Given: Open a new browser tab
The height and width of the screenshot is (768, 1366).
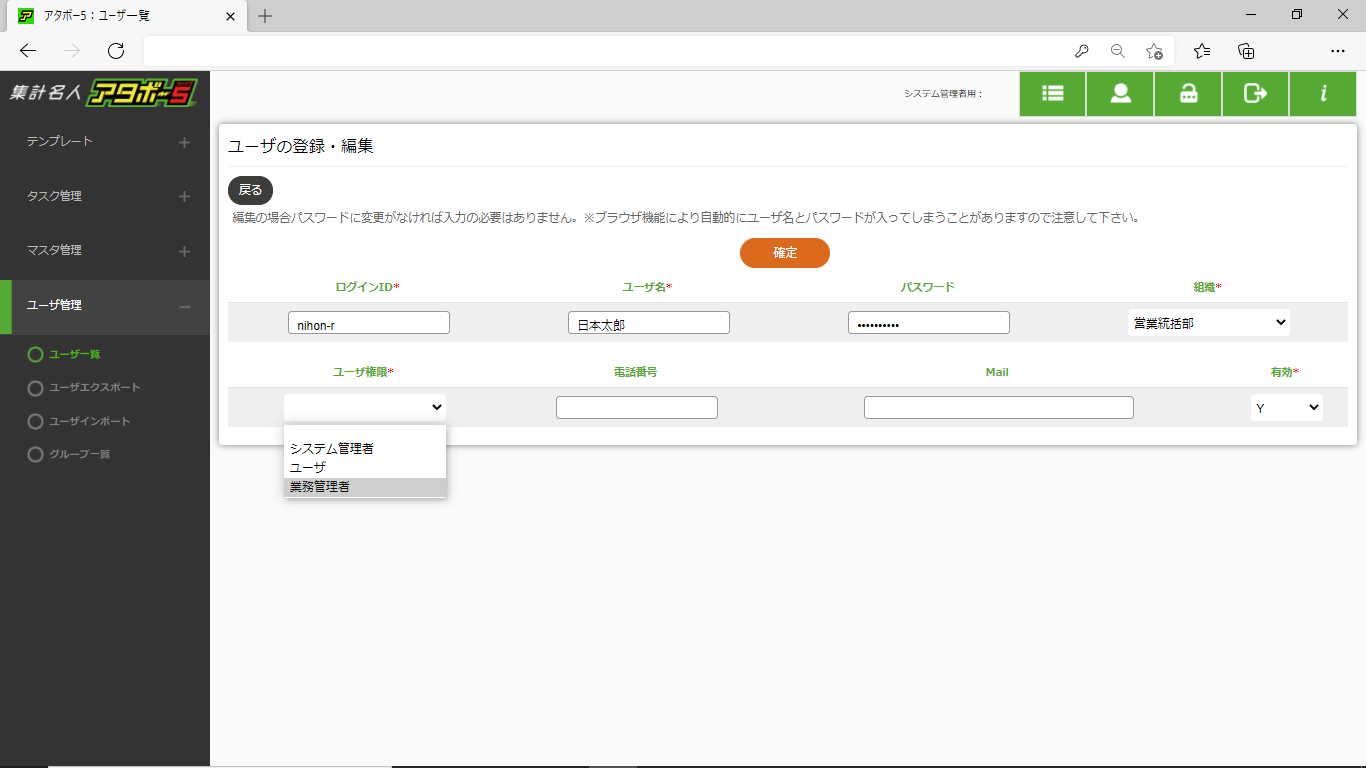Looking at the screenshot, I should tap(265, 16).
